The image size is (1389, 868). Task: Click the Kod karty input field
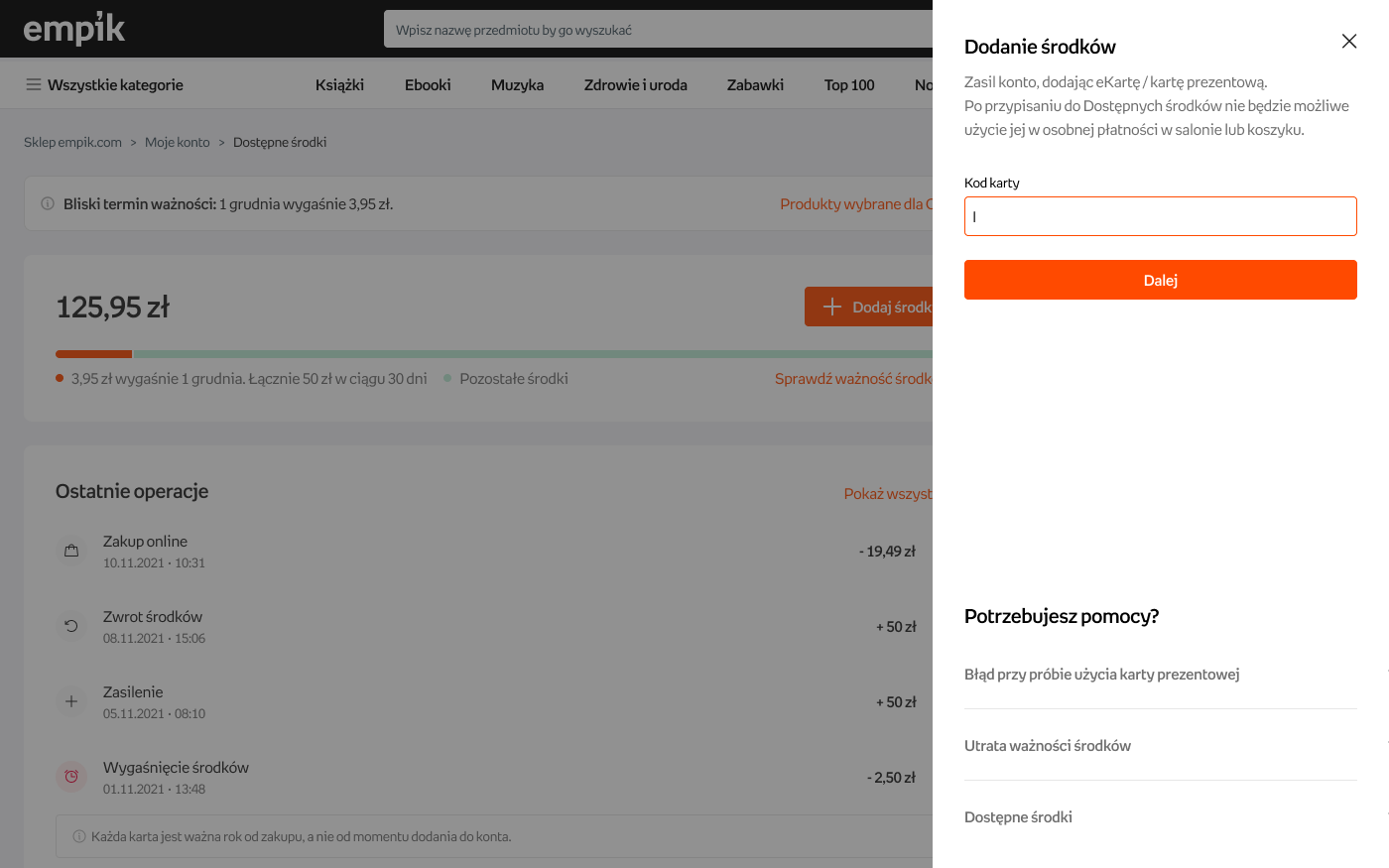coord(1160,216)
